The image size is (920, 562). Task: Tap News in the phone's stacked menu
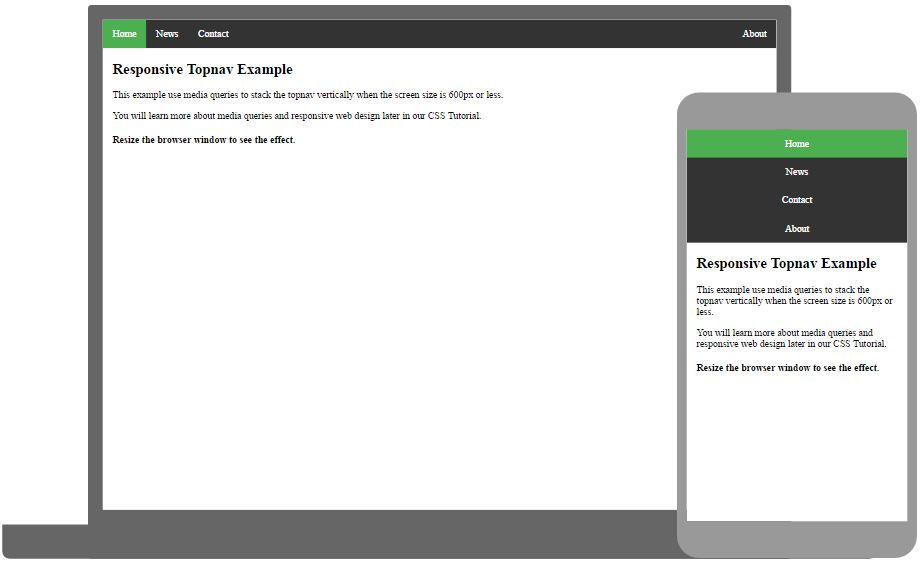[x=796, y=172]
